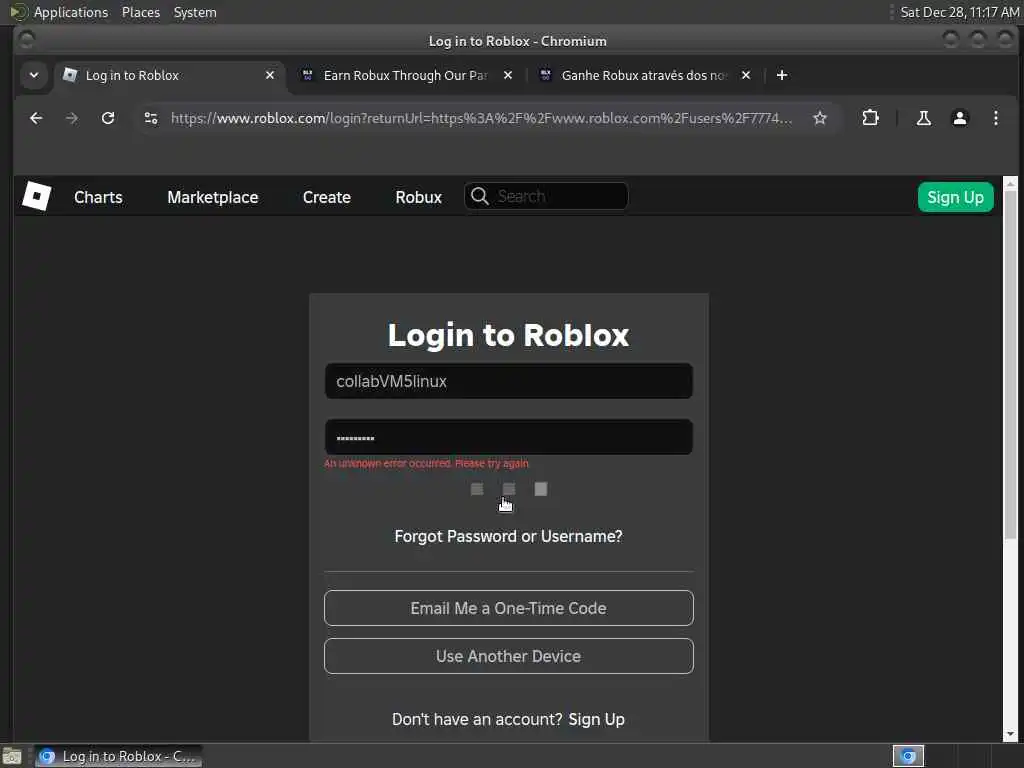
Task: Open site information icon in address bar
Action: tap(151, 118)
